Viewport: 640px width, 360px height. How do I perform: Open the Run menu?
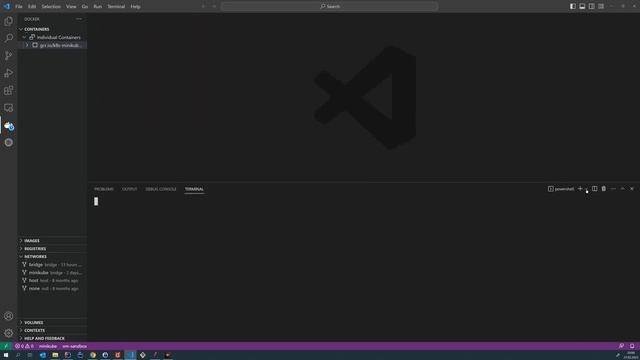pos(98,7)
